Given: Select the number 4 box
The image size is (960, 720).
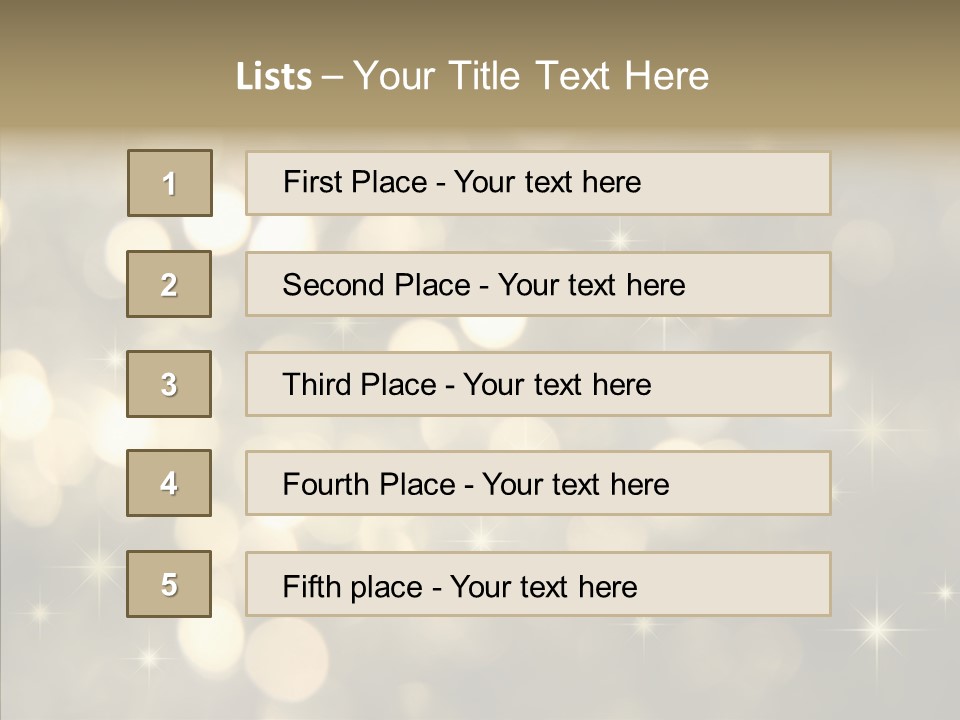Looking at the screenshot, I should pyautogui.click(x=169, y=483).
